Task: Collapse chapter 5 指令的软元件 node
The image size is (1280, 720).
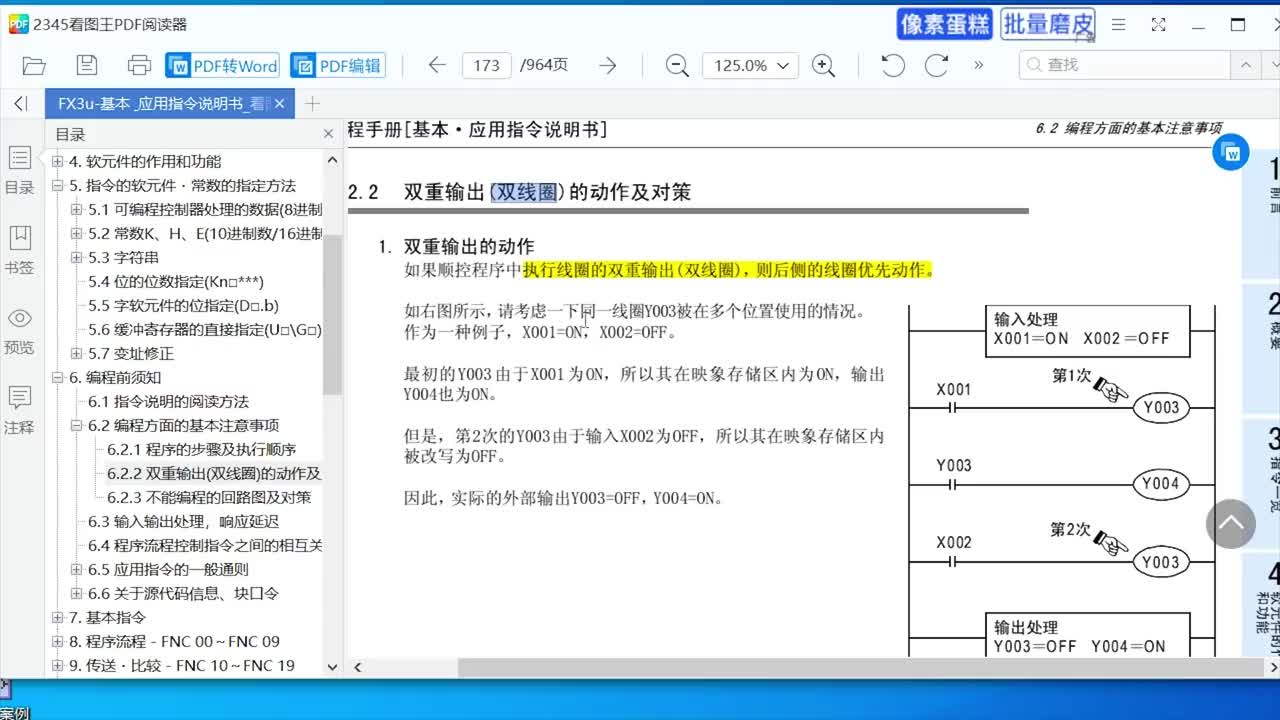Action: click(x=58, y=186)
